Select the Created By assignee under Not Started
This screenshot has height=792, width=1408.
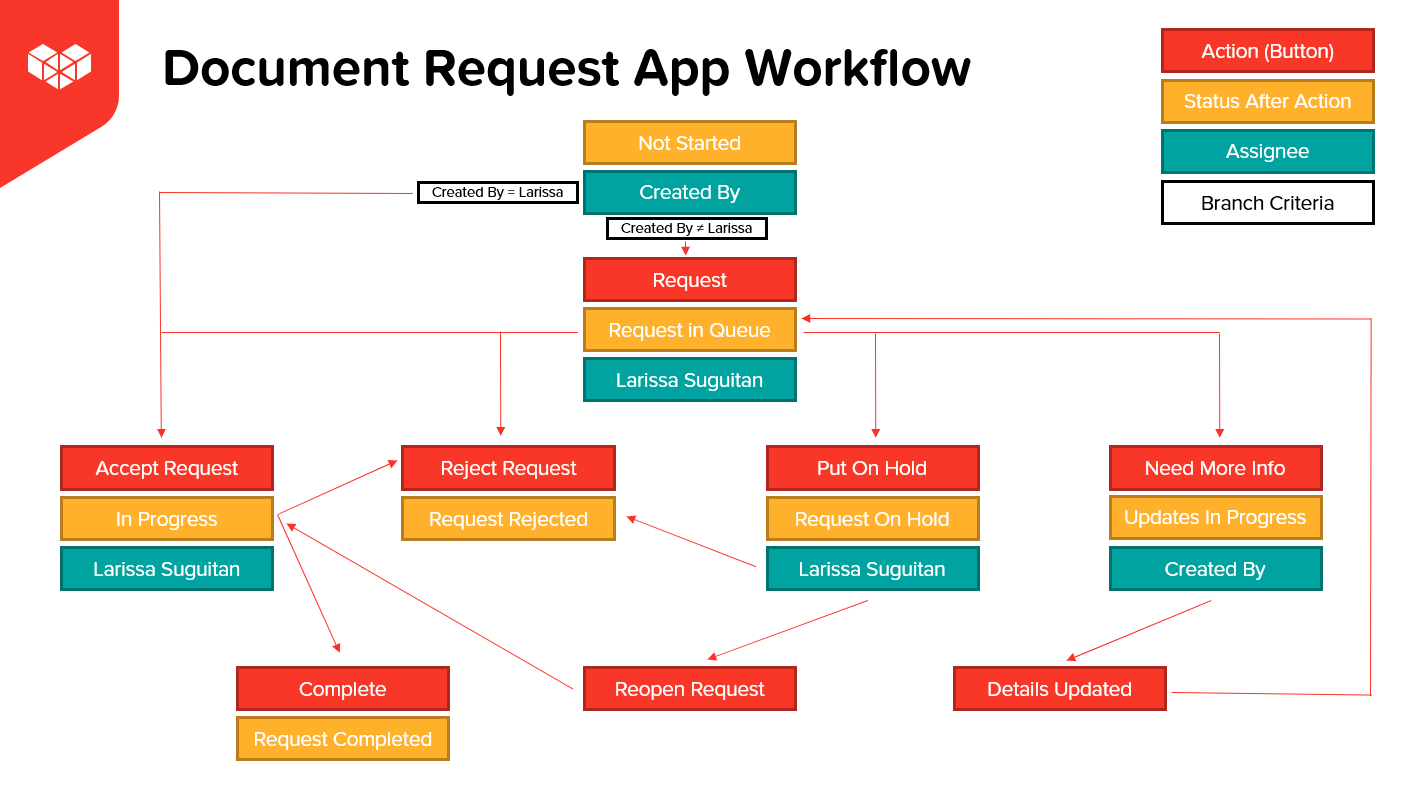690,192
